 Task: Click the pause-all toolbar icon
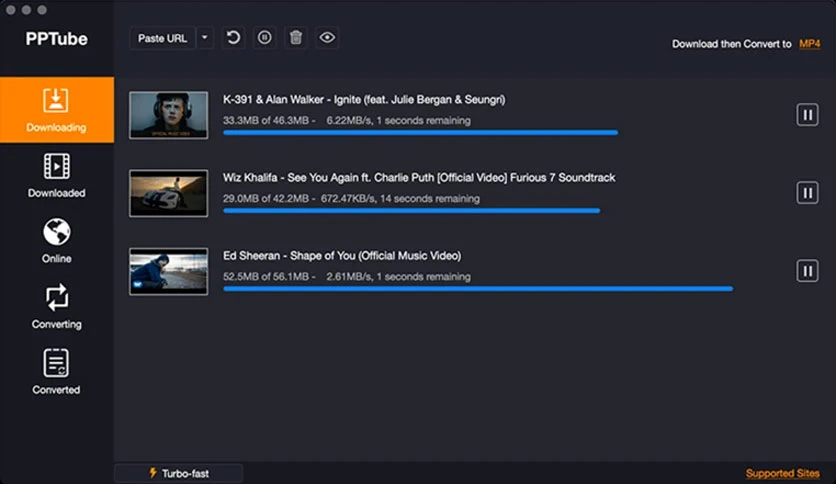click(x=264, y=38)
